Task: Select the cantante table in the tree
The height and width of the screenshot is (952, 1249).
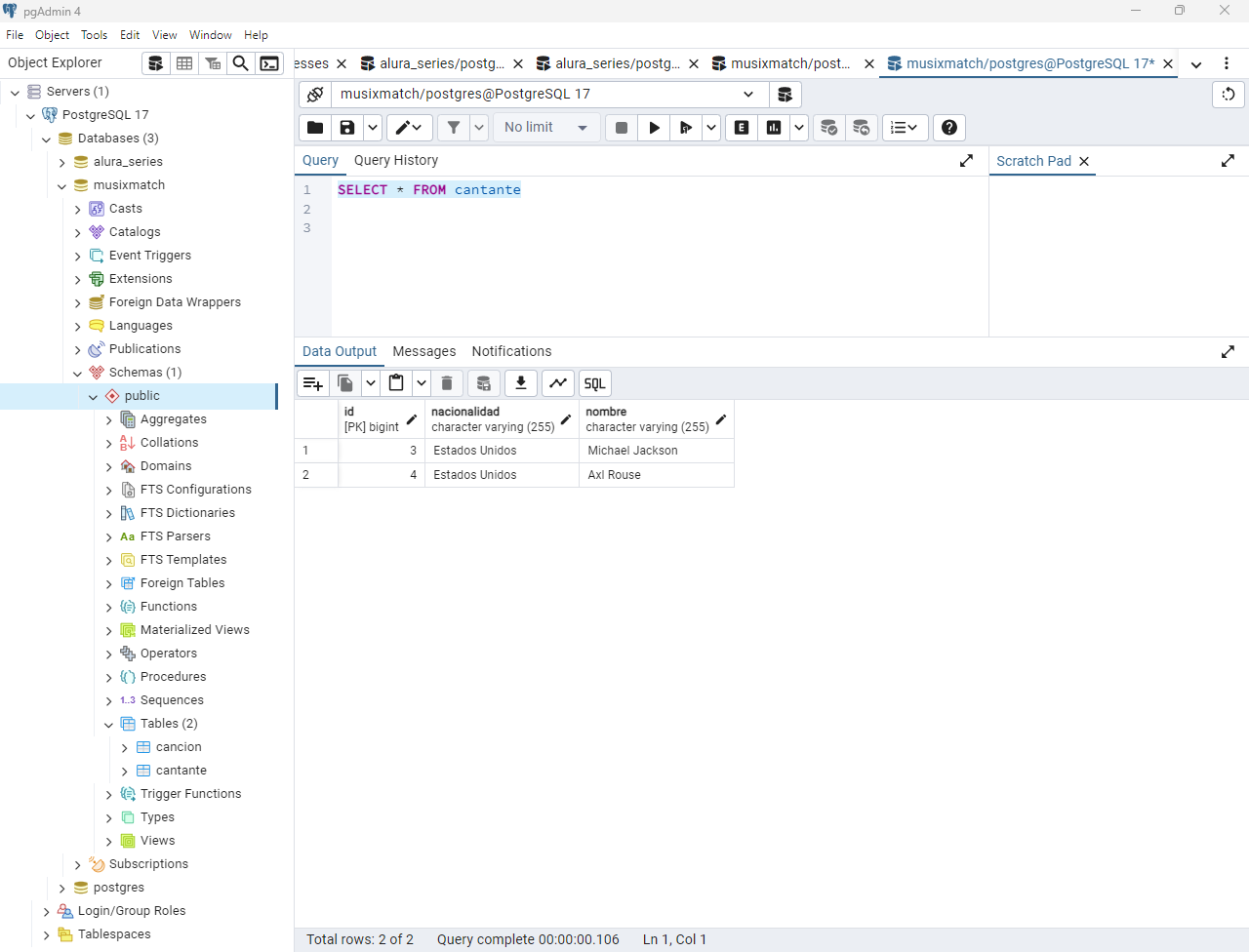Action: (x=181, y=771)
